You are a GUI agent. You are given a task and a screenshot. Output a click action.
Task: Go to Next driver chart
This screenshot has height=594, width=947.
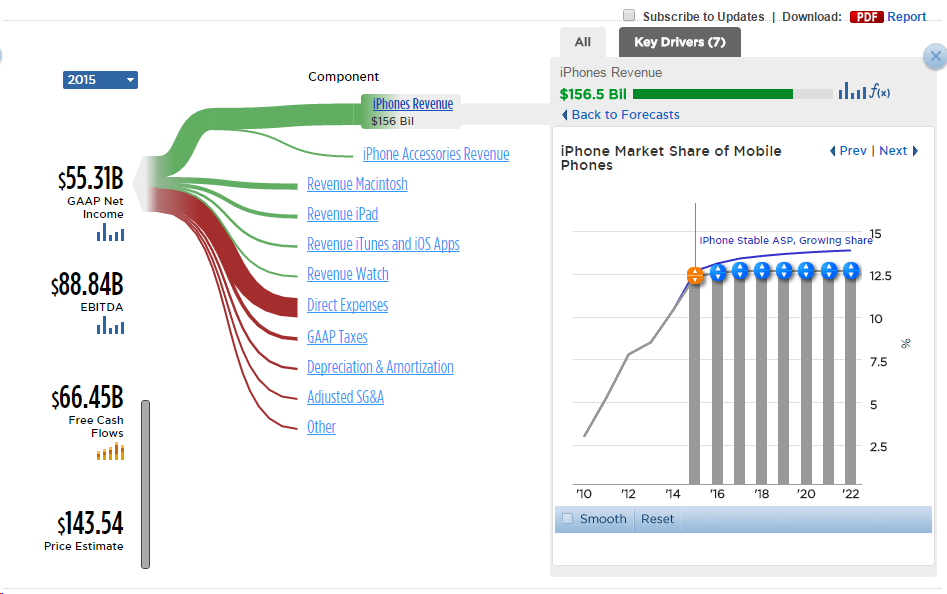898,151
